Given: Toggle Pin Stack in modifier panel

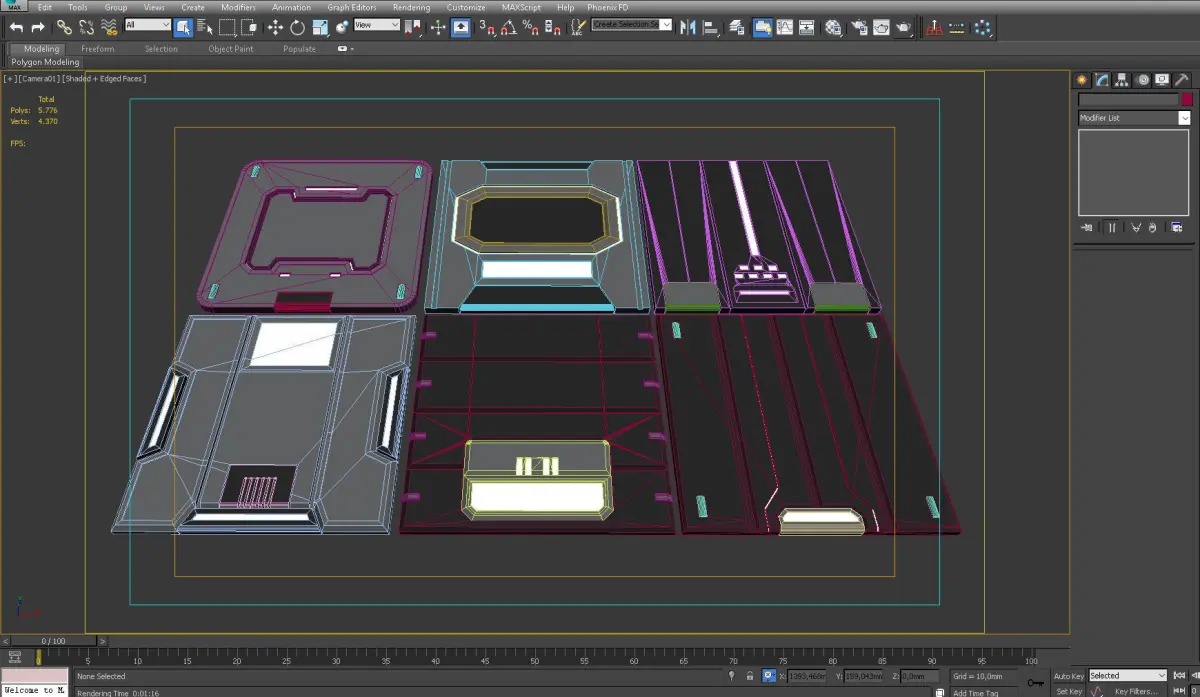Looking at the screenshot, I should coord(1087,228).
